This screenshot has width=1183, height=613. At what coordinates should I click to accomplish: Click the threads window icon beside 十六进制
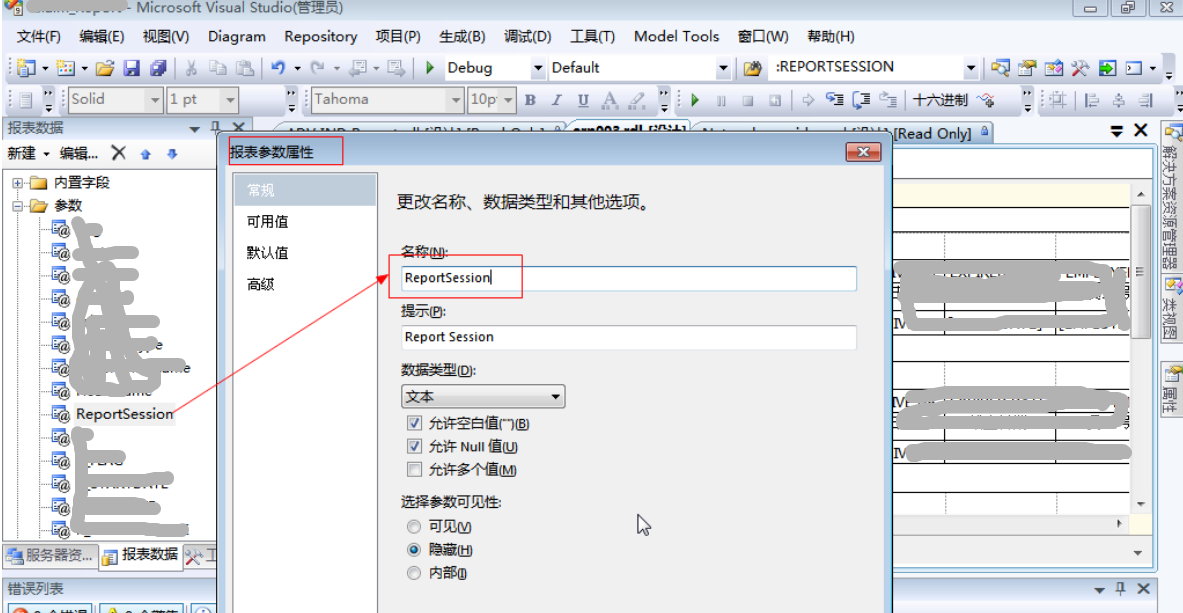(x=985, y=100)
